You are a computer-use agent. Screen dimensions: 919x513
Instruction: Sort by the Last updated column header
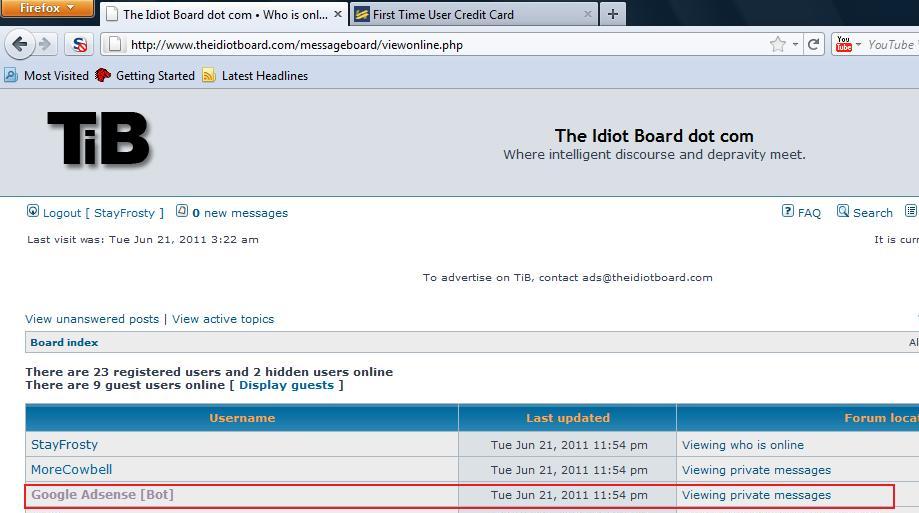tap(568, 418)
